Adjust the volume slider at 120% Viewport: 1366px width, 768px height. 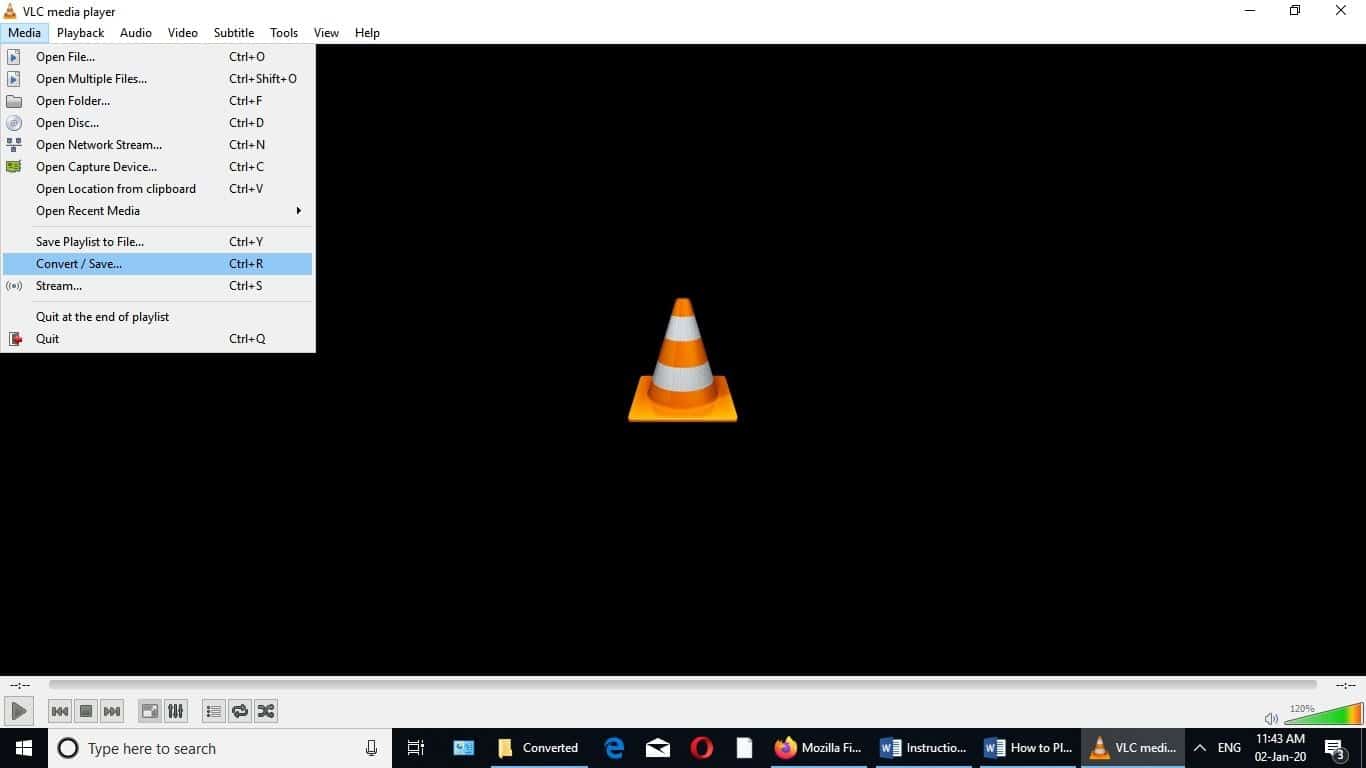click(x=1325, y=713)
